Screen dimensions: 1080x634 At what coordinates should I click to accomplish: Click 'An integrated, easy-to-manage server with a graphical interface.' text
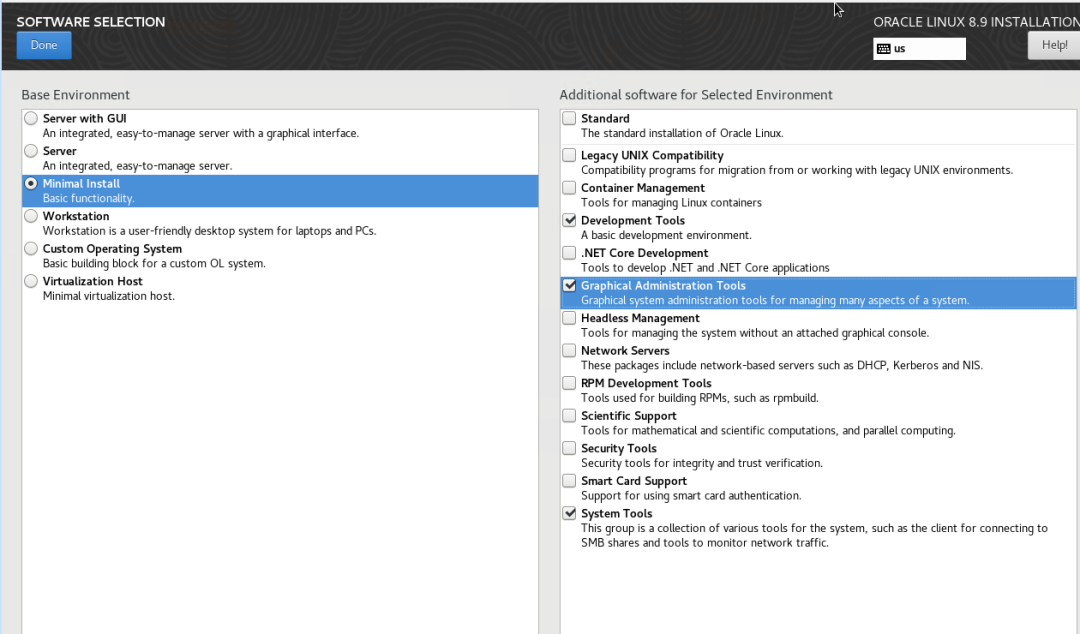(x=200, y=134)
